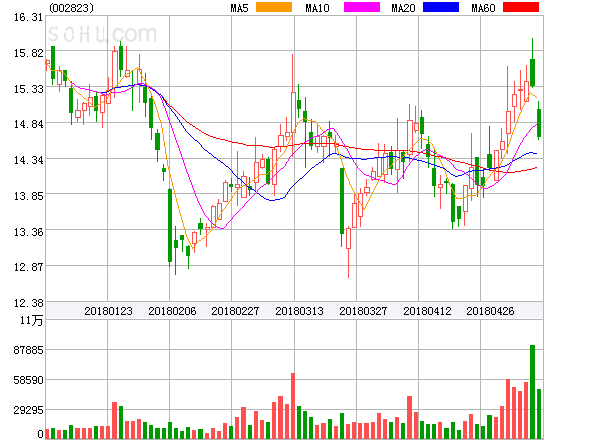This screenshot has height=440, width=600.
Task: Select the MA5 legend label
Action: coord(240,8)
